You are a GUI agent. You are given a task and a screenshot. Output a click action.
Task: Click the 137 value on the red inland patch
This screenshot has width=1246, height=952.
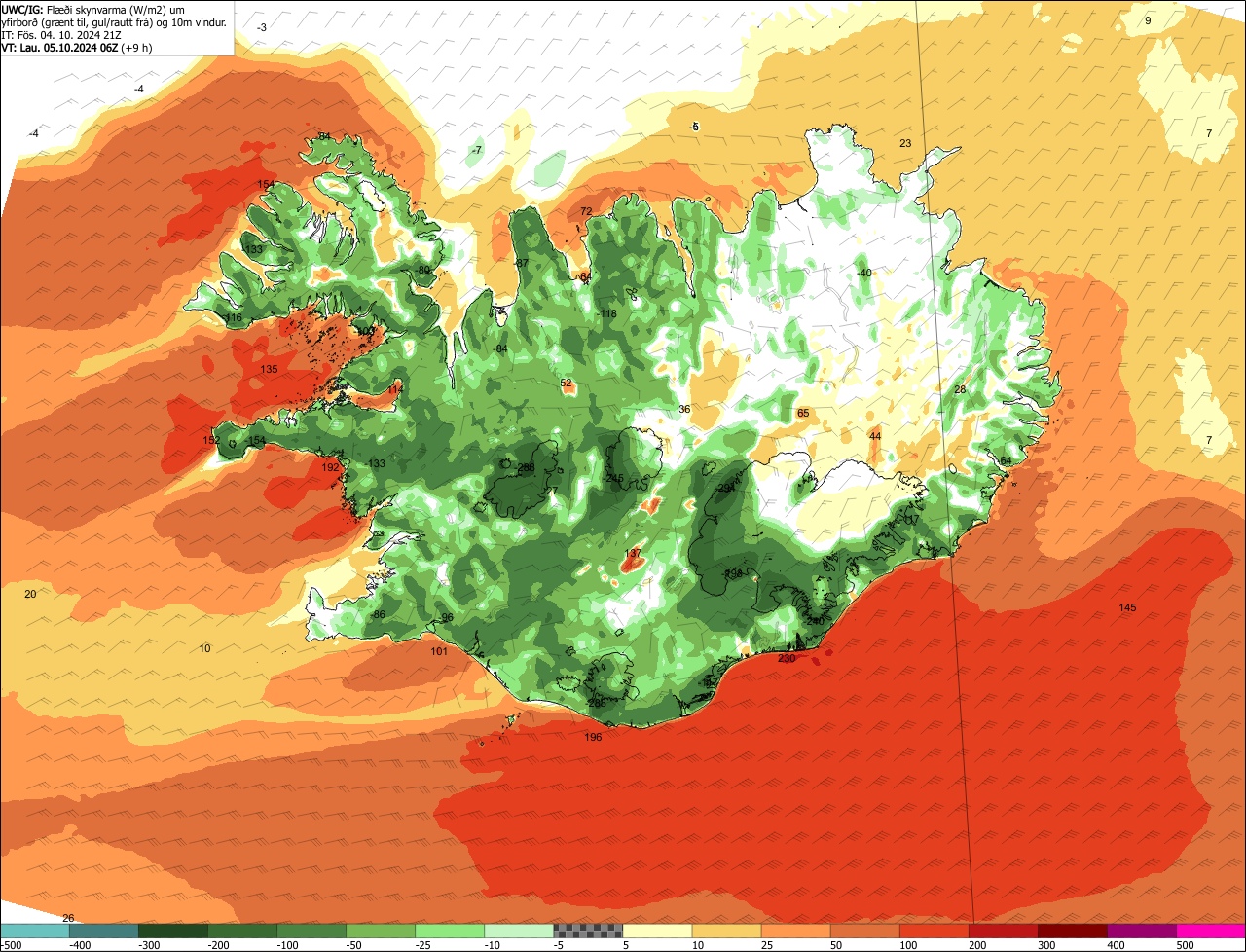(x=633, y=554)
